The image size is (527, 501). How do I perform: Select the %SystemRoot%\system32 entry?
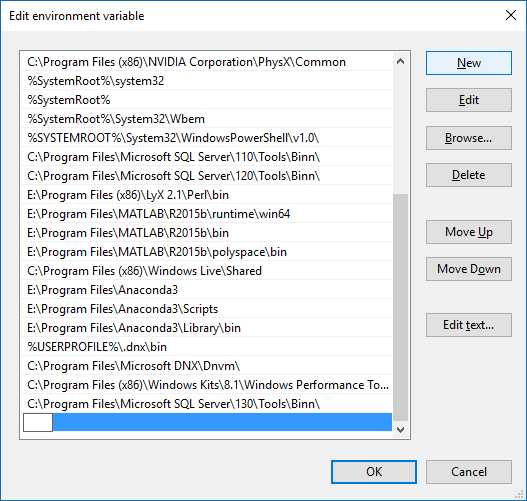(x=207, y=81)
